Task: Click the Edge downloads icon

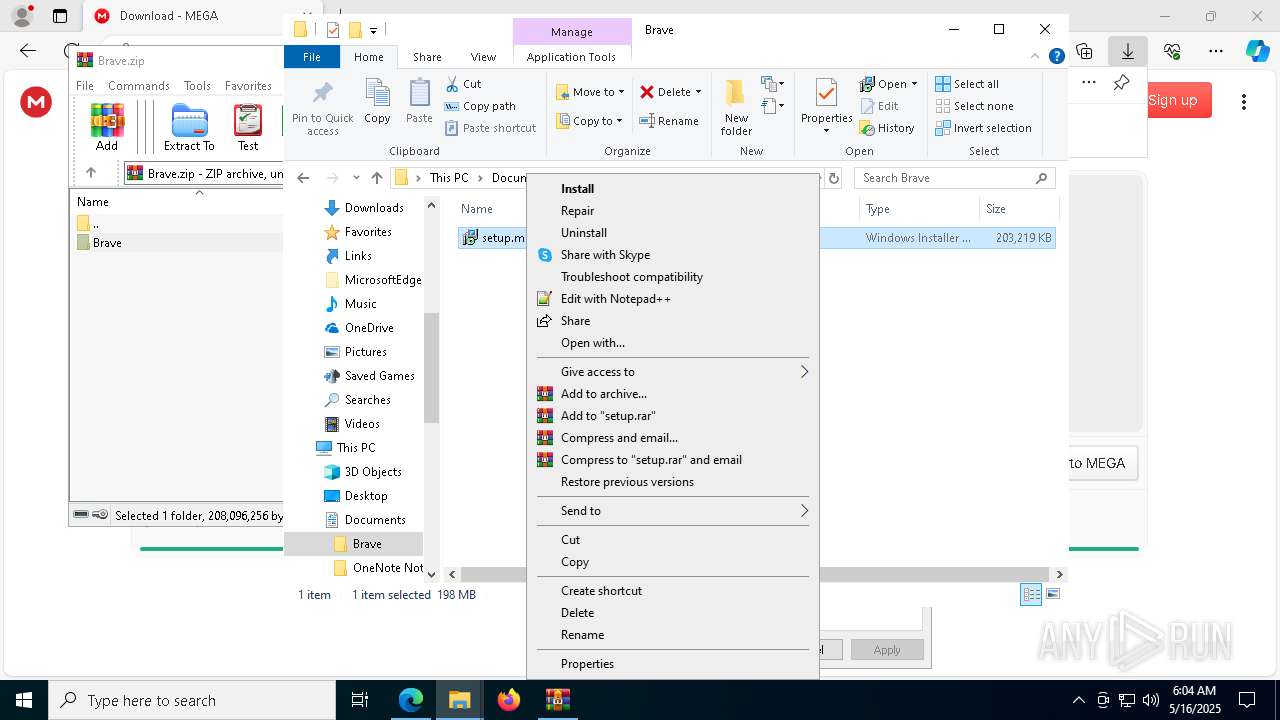Action: coord(1128,51)
